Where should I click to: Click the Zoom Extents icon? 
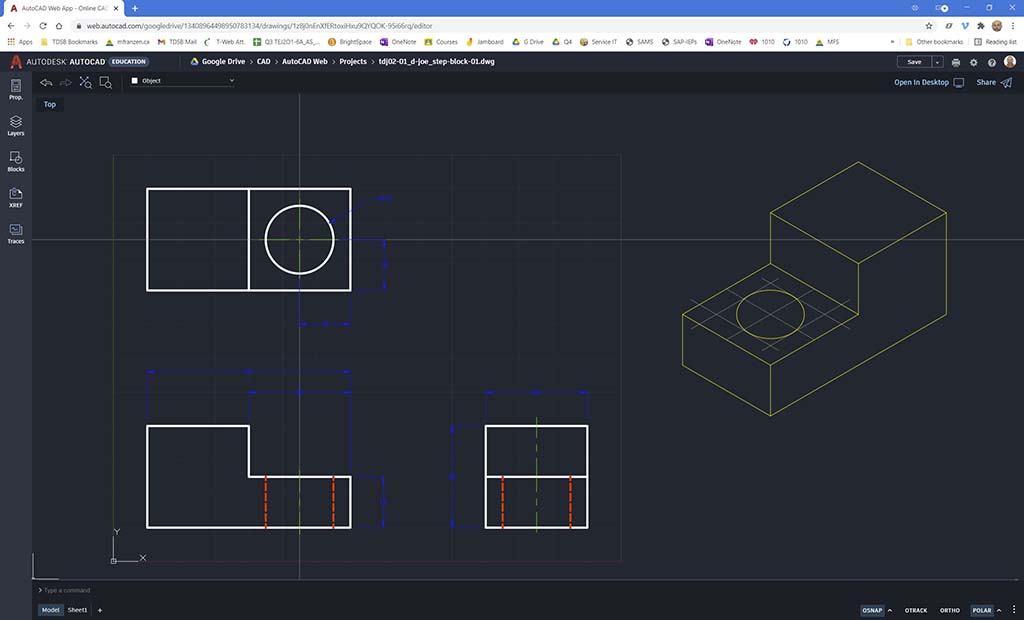tap(85, 82)
